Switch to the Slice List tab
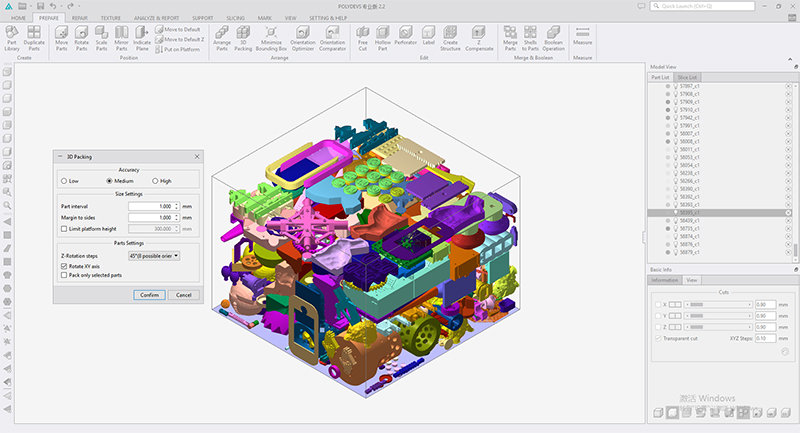The width and height of the screenshot is (800, 433). (x=687, y=78)
